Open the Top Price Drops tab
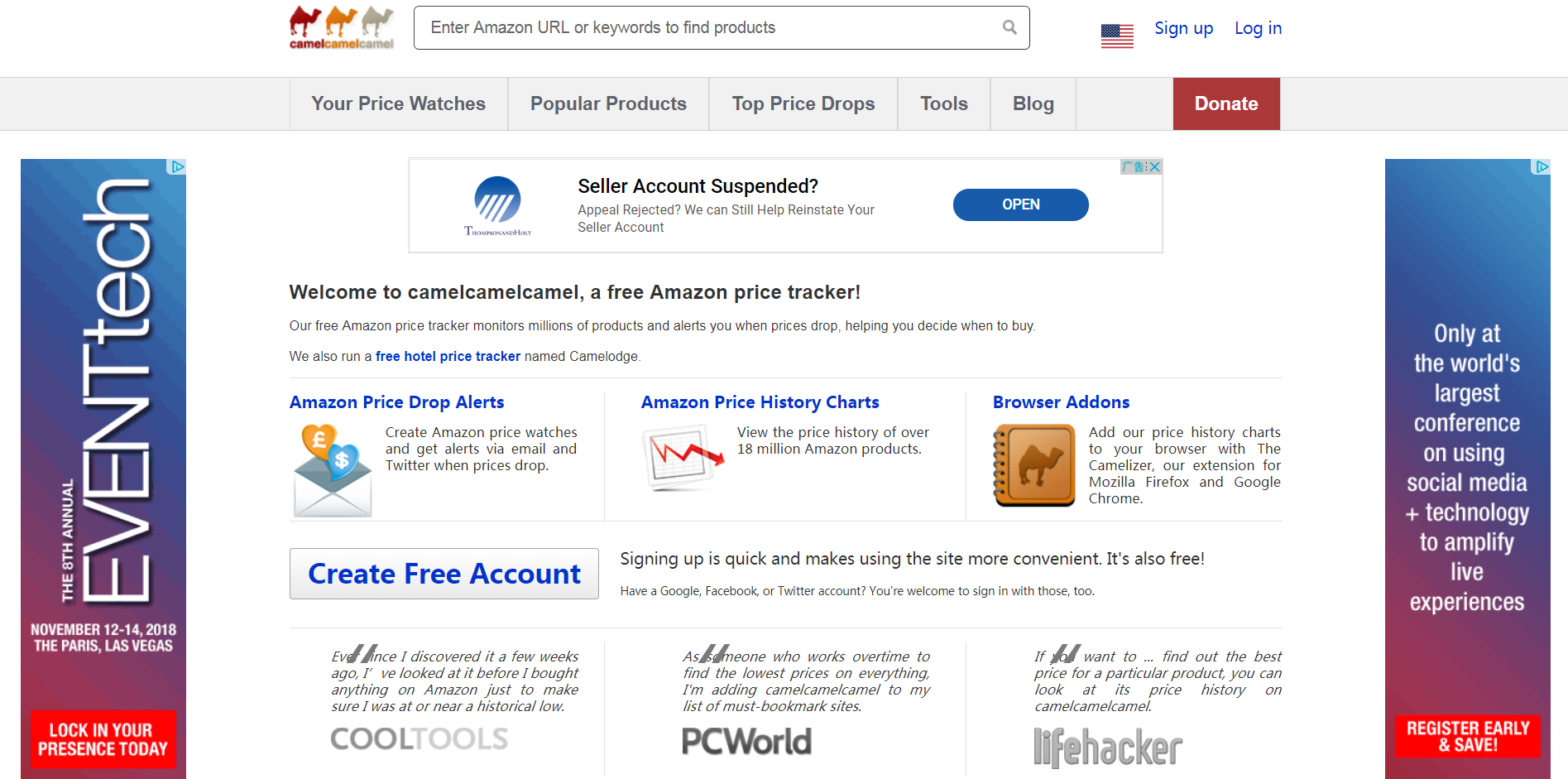This screenshot has height=779, width=1568. [803, 103]
